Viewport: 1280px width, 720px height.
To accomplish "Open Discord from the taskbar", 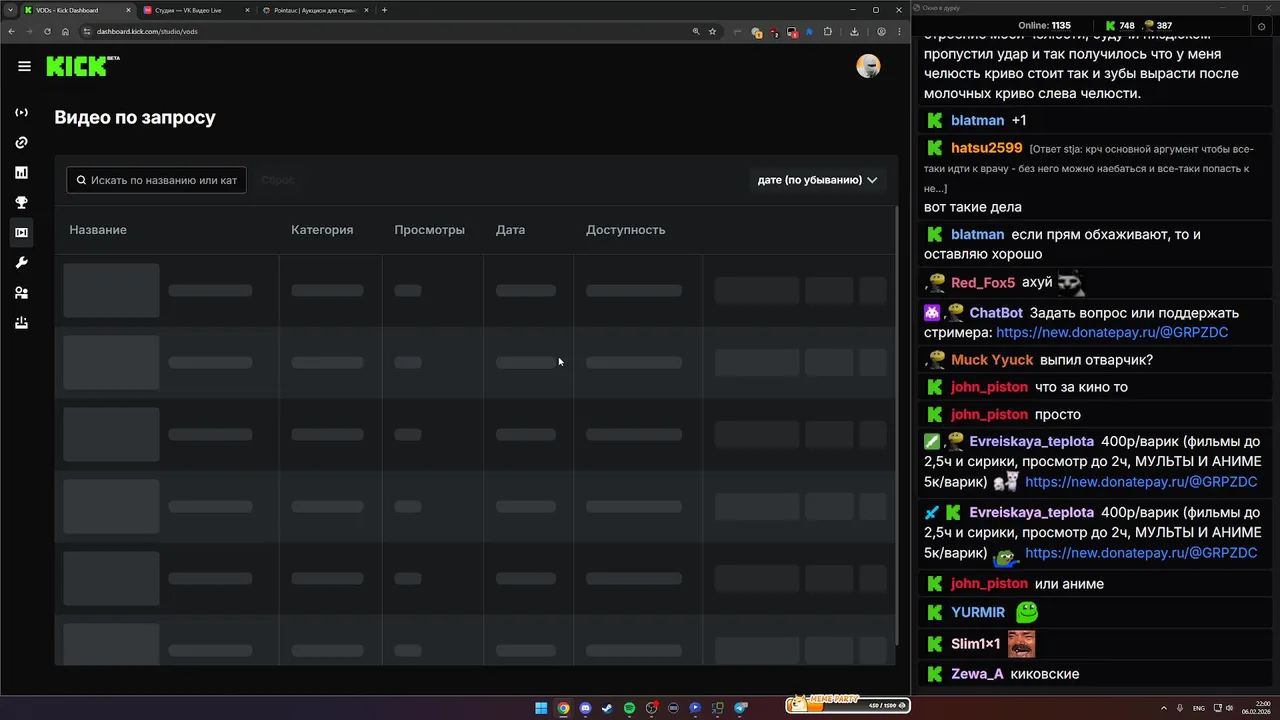I will 585,708.
